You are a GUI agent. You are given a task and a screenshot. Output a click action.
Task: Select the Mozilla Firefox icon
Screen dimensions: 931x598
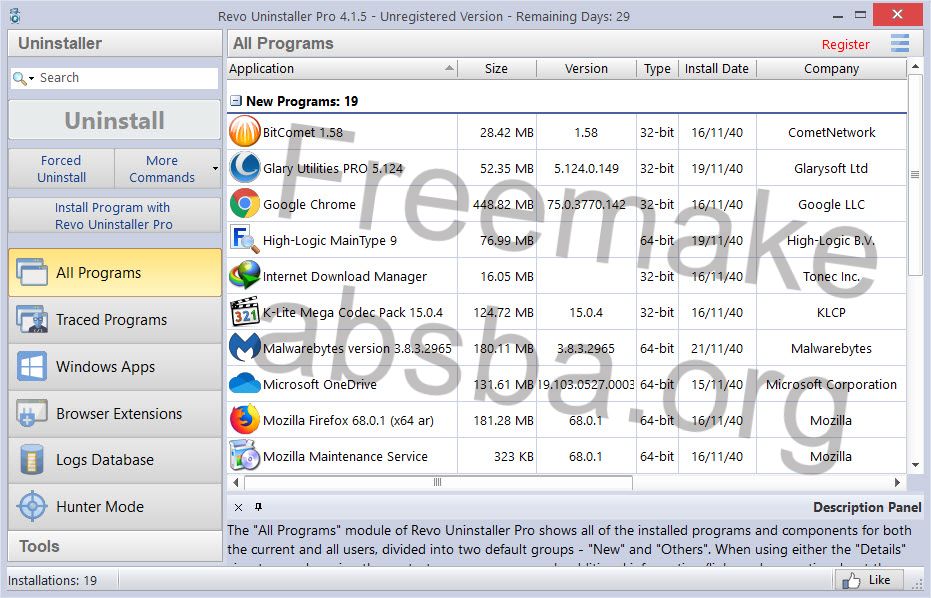(245, 419)
